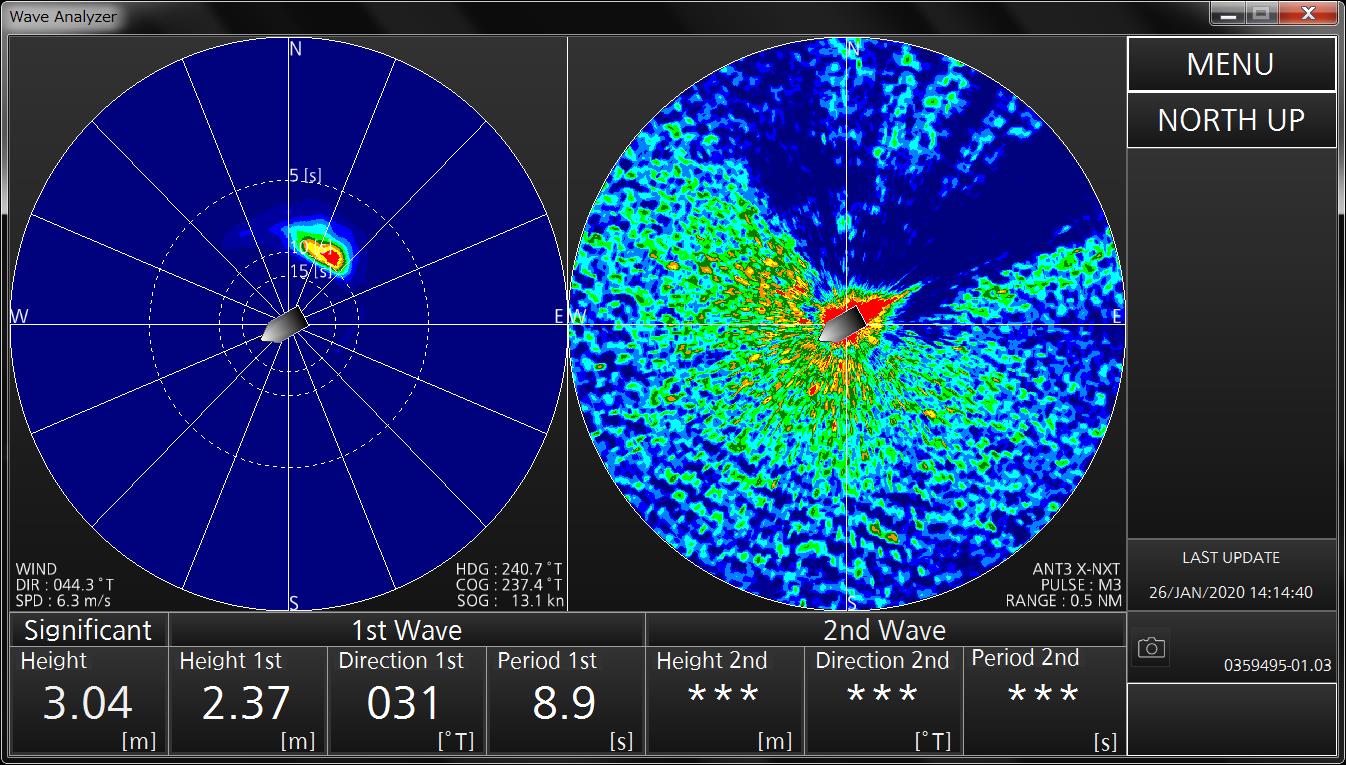Click the Direction 2nd readout box
This screenshot has width=1346, height=765.
tap(883, 700)
